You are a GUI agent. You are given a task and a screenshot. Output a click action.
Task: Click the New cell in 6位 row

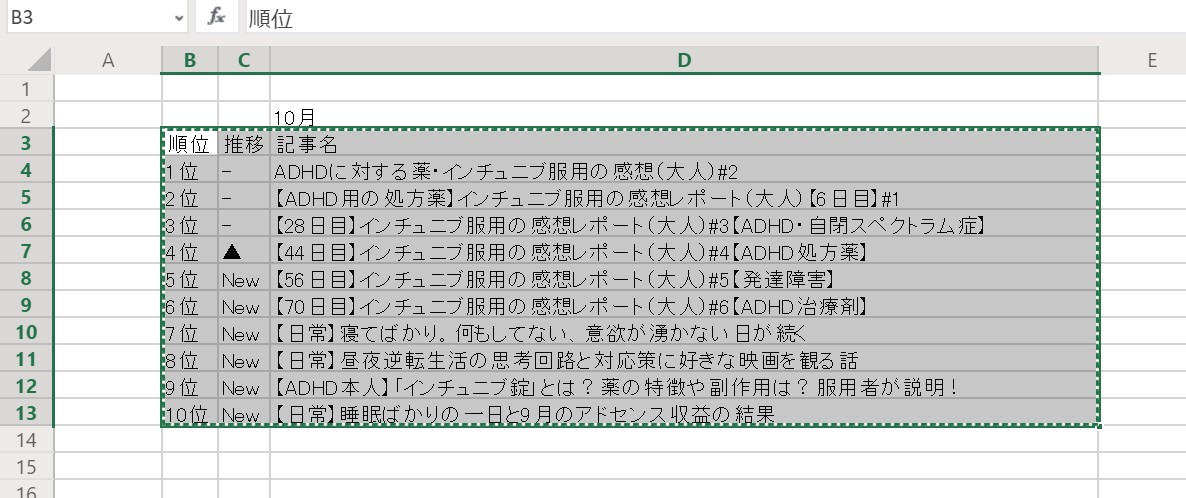(x=244, y=305)
